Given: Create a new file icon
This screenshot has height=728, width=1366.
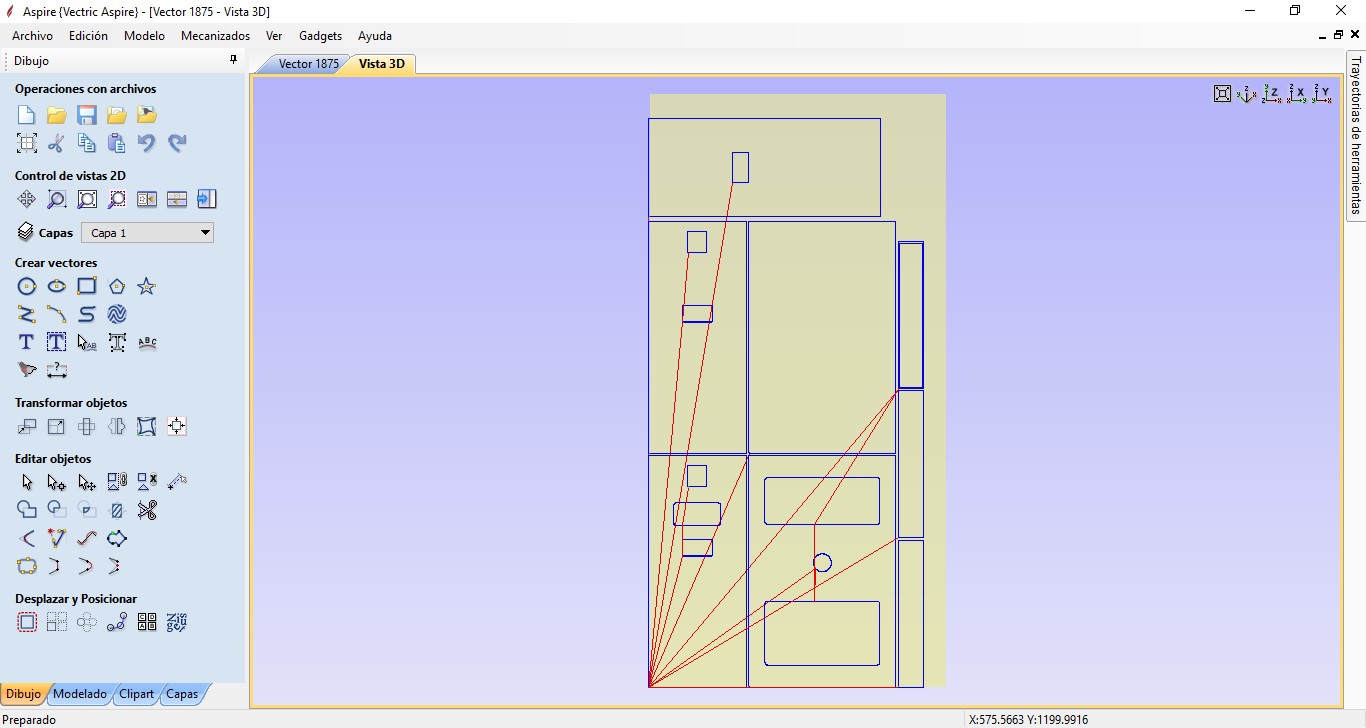Looking at the screenshot, I should 27,115.
